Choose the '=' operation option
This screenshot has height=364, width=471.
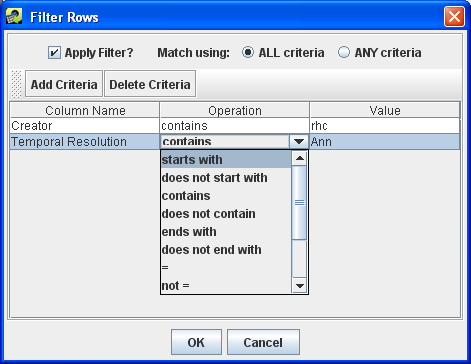[226, 268]
